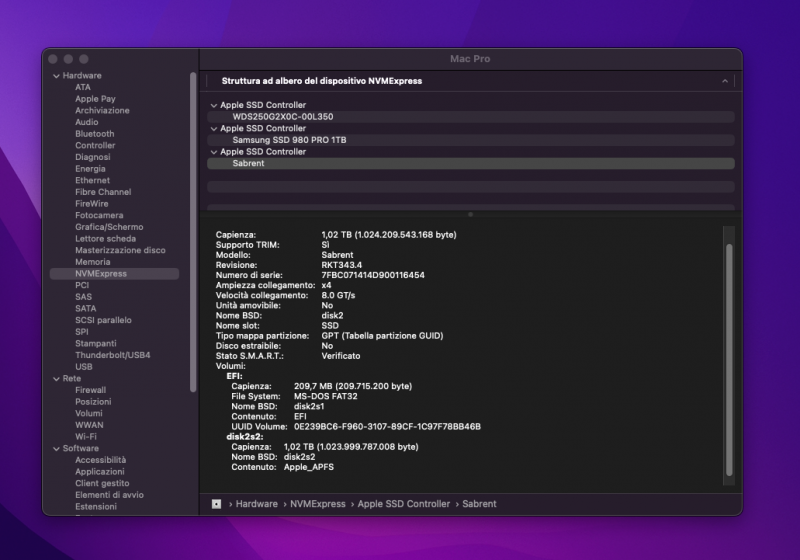Open the Memoria hardware entry
800x560 pixels.
coord(92,262)
